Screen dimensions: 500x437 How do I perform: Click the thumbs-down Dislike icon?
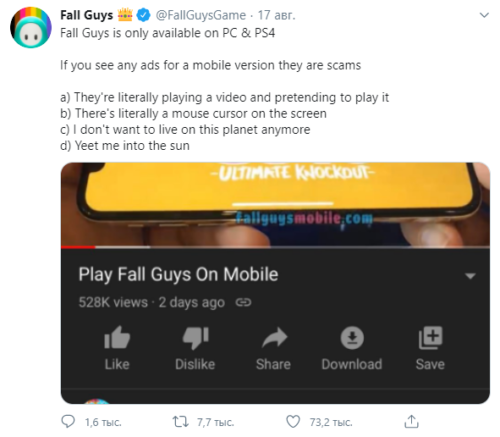pos(195,338)
